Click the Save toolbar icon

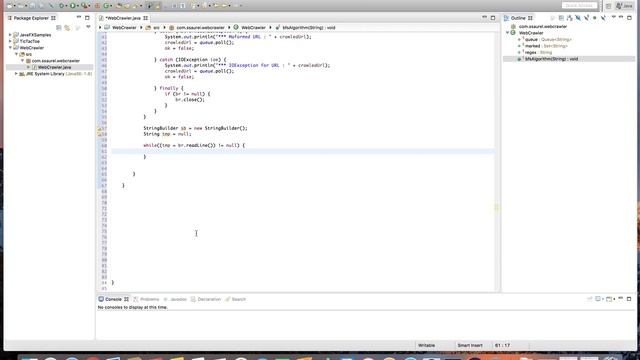pos(32,6)
